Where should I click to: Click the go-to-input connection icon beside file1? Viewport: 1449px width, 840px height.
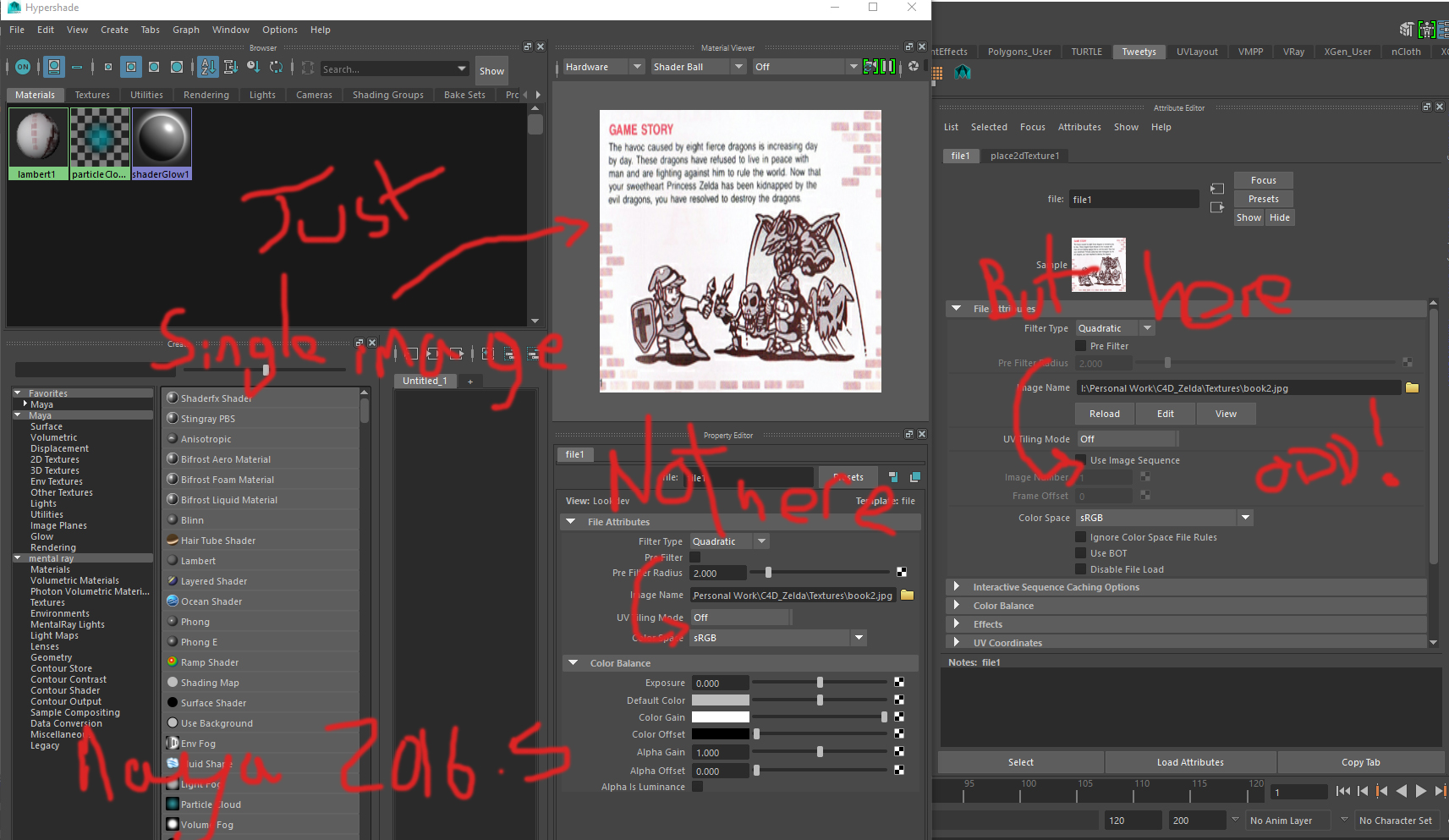(x=1217, y=189)
